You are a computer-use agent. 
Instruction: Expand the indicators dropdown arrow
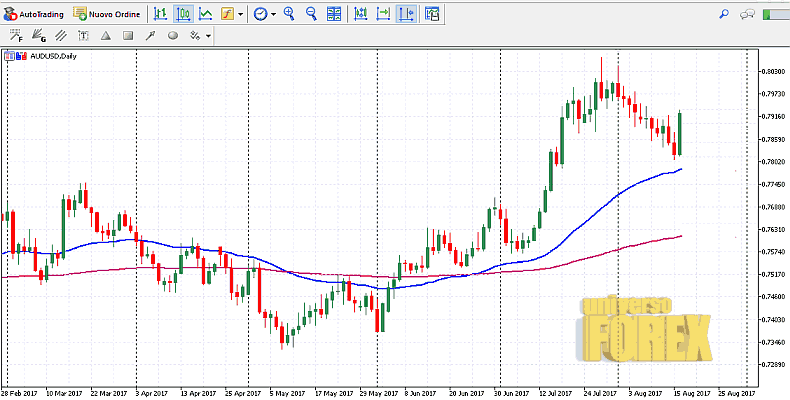coord(240,14)
